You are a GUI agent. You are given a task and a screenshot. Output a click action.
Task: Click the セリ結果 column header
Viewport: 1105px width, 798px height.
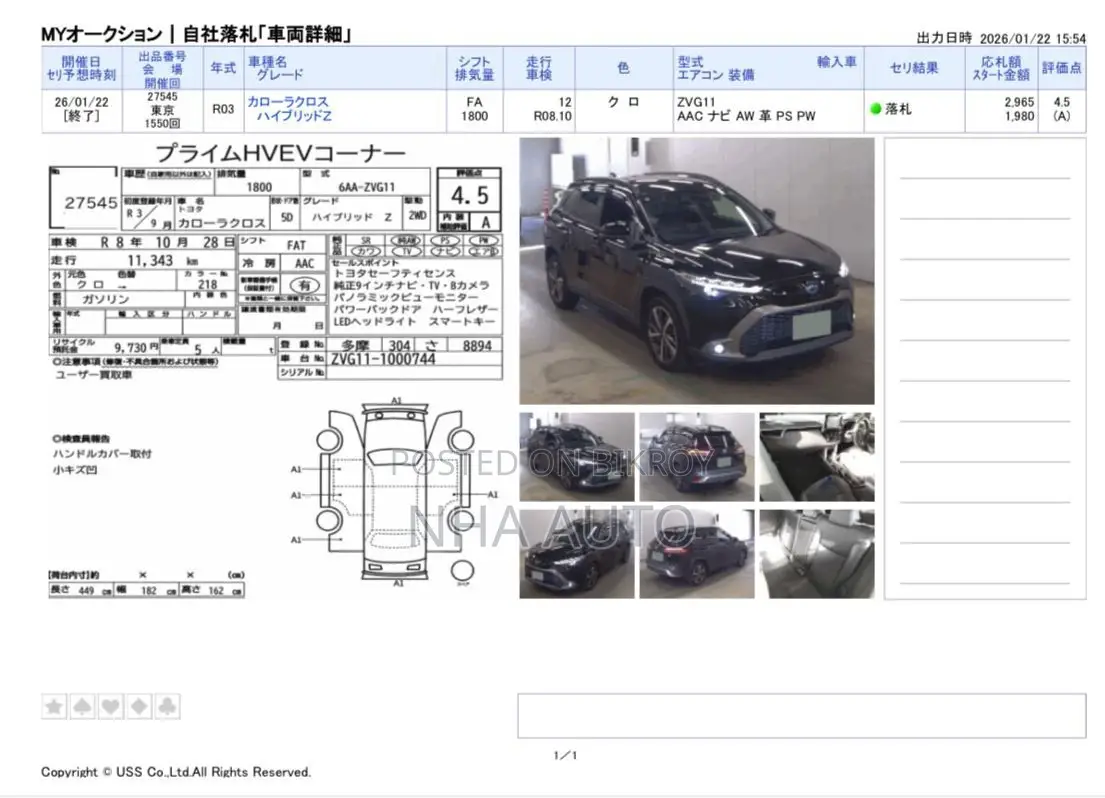coord(914,68)
